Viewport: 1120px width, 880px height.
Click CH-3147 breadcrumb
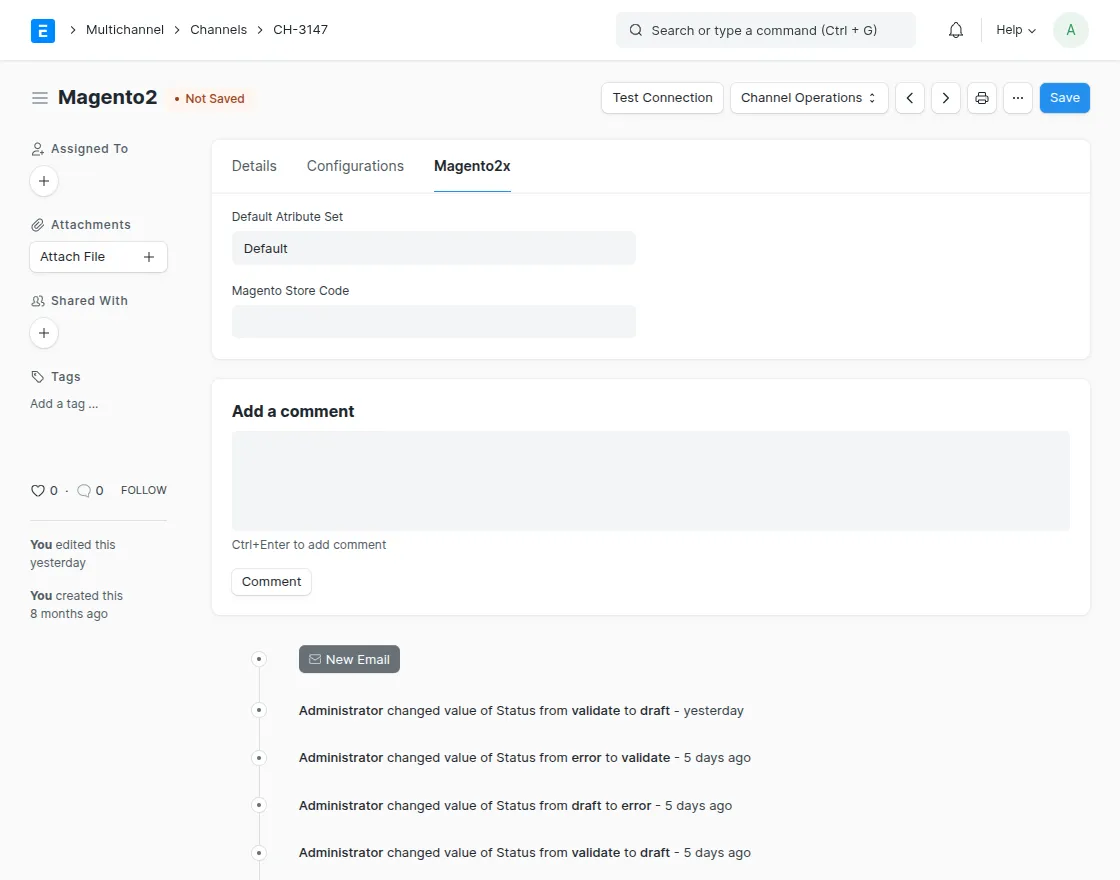300,29
